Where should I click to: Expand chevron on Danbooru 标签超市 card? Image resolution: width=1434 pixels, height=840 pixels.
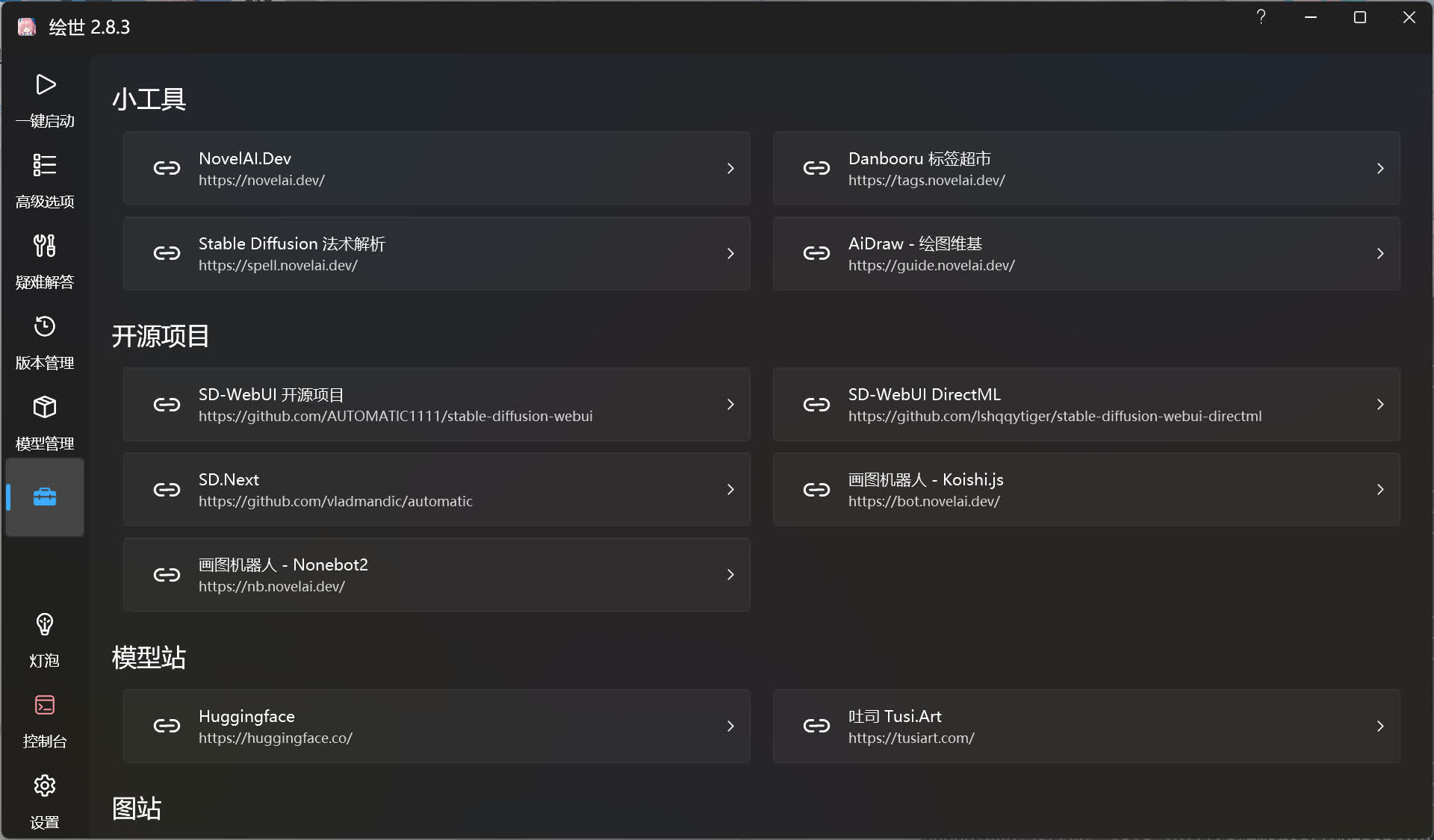pyautogui.click(x=1379, y=169)
